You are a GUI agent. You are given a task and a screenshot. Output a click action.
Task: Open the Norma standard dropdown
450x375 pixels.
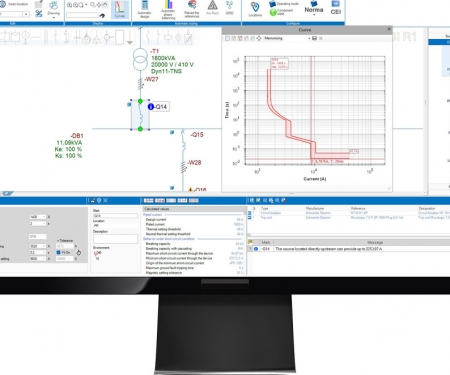point(314,11)
